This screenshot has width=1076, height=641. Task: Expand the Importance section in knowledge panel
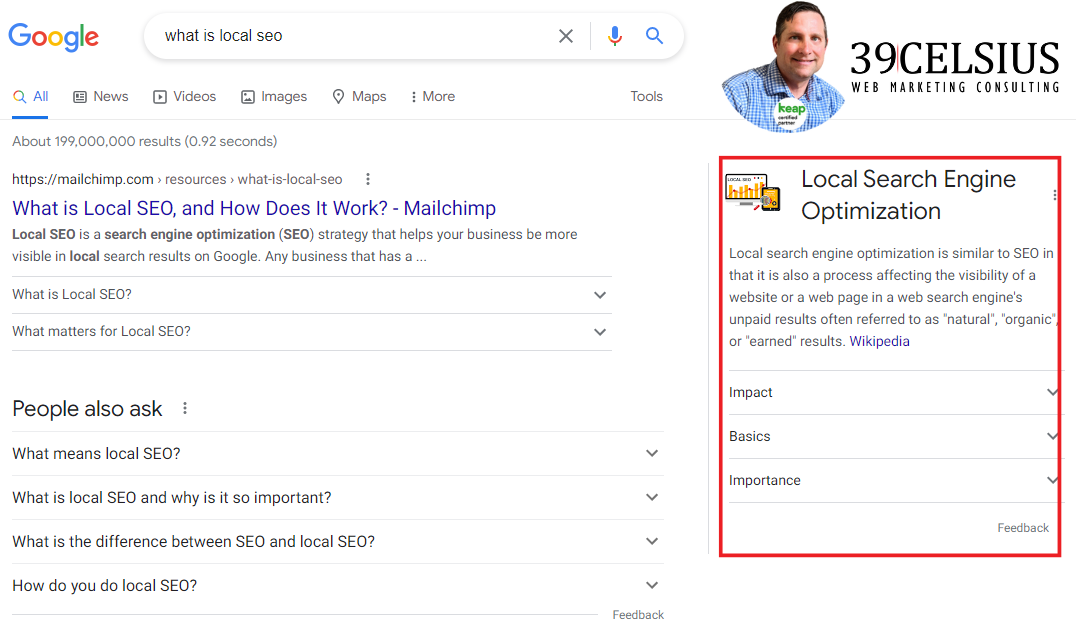coord(893,480)
